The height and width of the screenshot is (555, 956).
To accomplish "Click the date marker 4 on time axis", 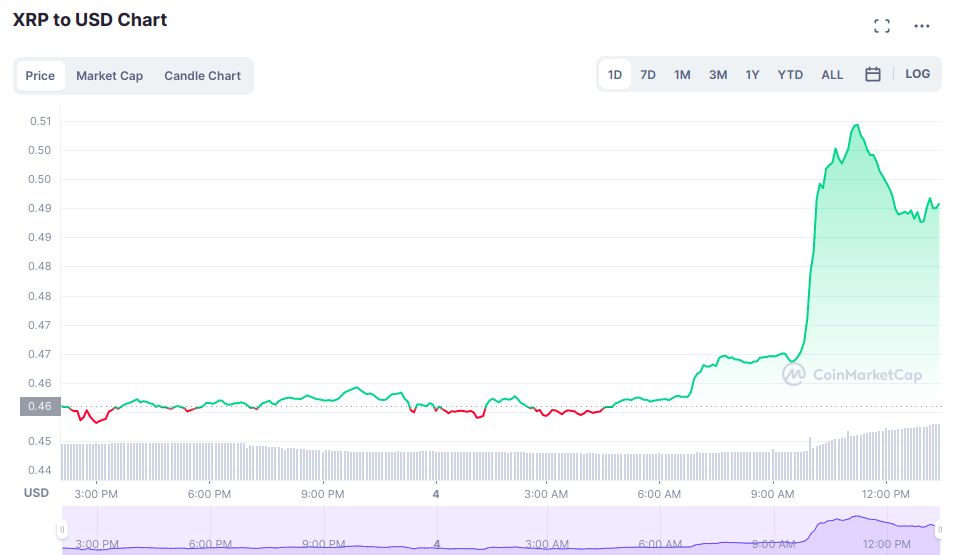I will [436, 494].
